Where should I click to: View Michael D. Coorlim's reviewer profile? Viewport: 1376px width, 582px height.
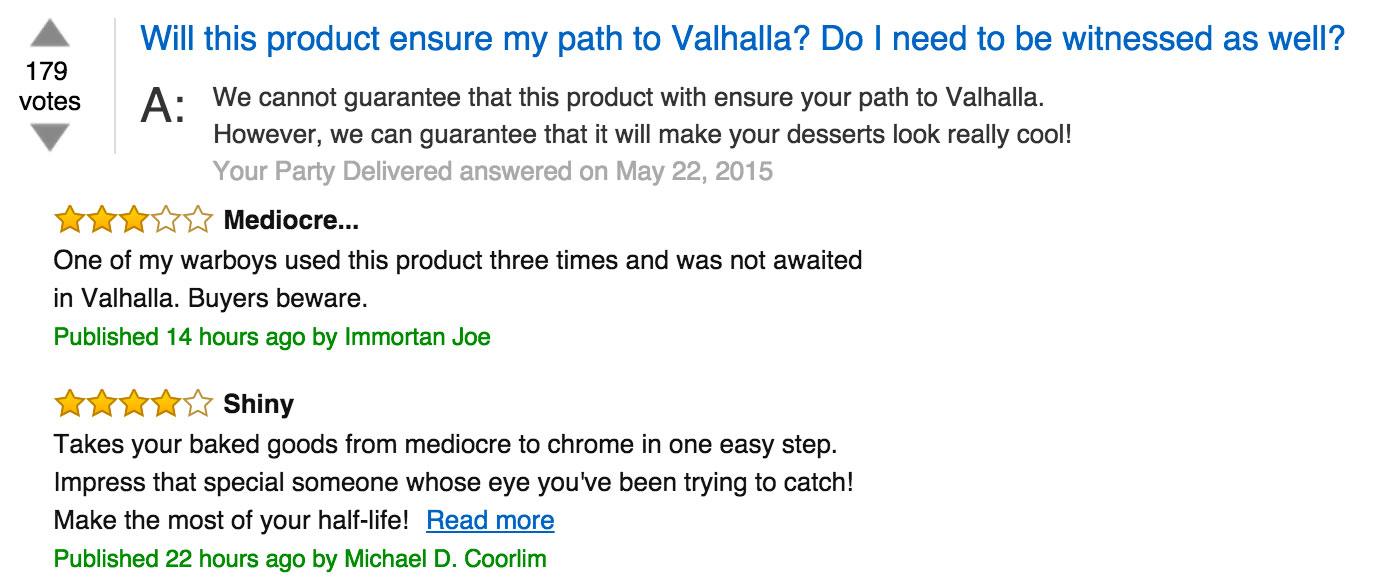pyautogui.click(x=445, y=558)
